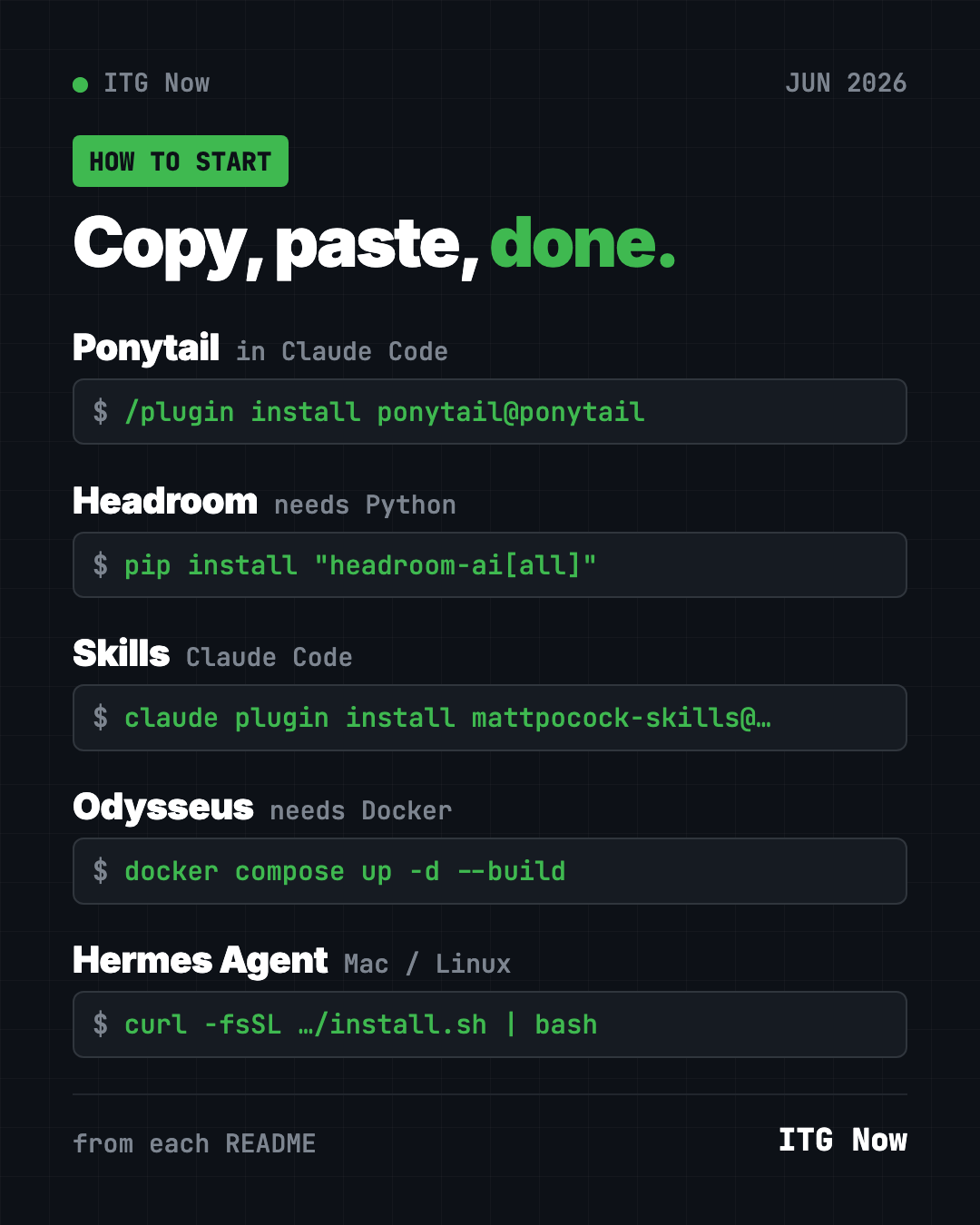This screenshot has width=980, height=1225.
Task: Click the 'in Claude Code' subtitle
Action: (342, 352)
